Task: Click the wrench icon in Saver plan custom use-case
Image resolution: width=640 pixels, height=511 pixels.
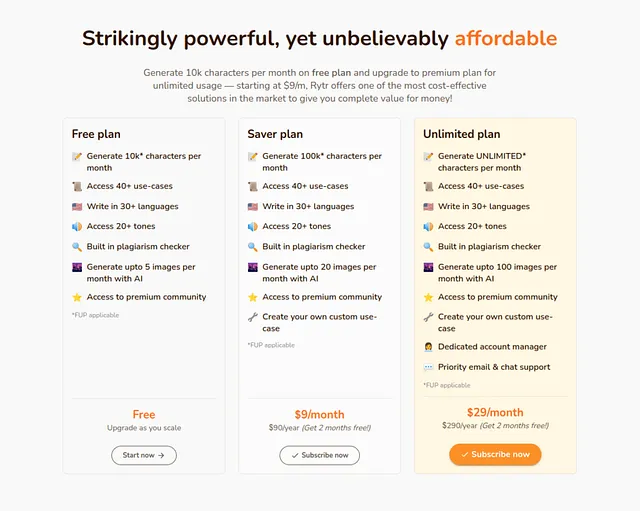Action: pos(253,317)
